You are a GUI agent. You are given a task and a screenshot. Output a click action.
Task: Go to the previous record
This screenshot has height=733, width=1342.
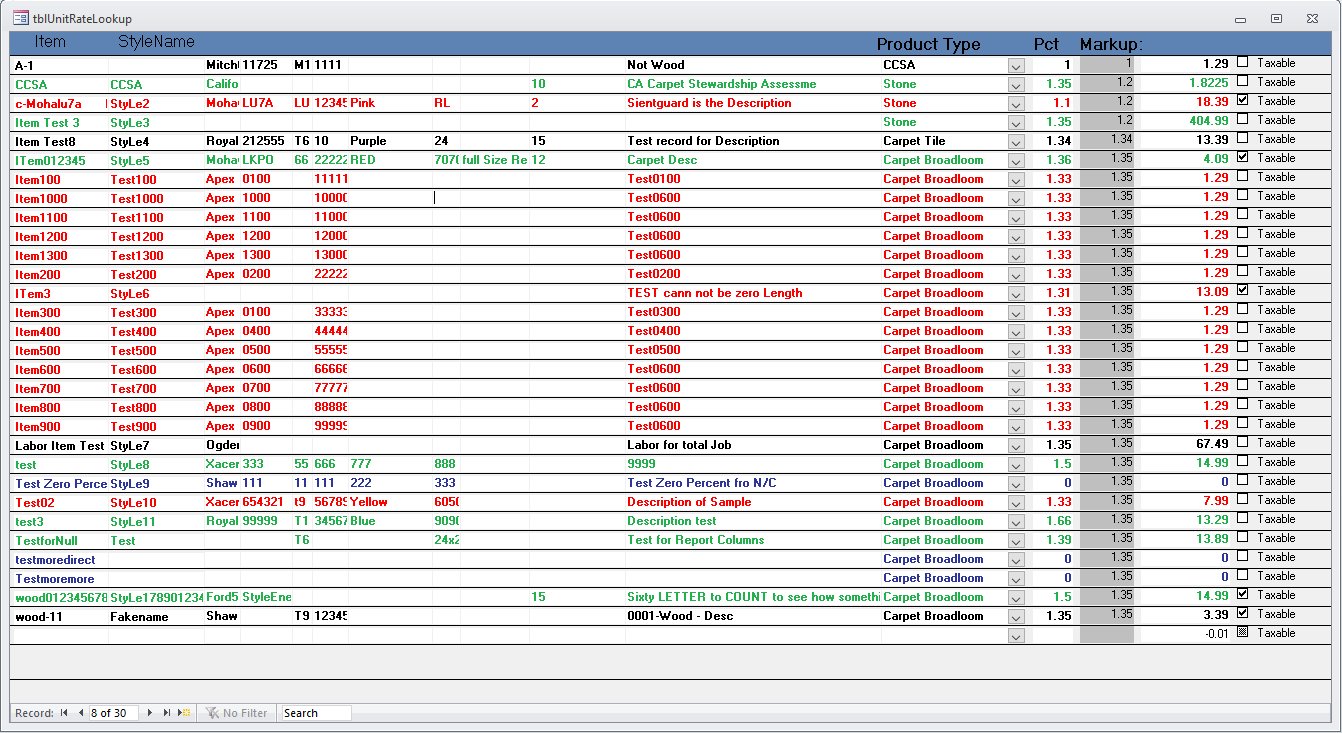80,713
